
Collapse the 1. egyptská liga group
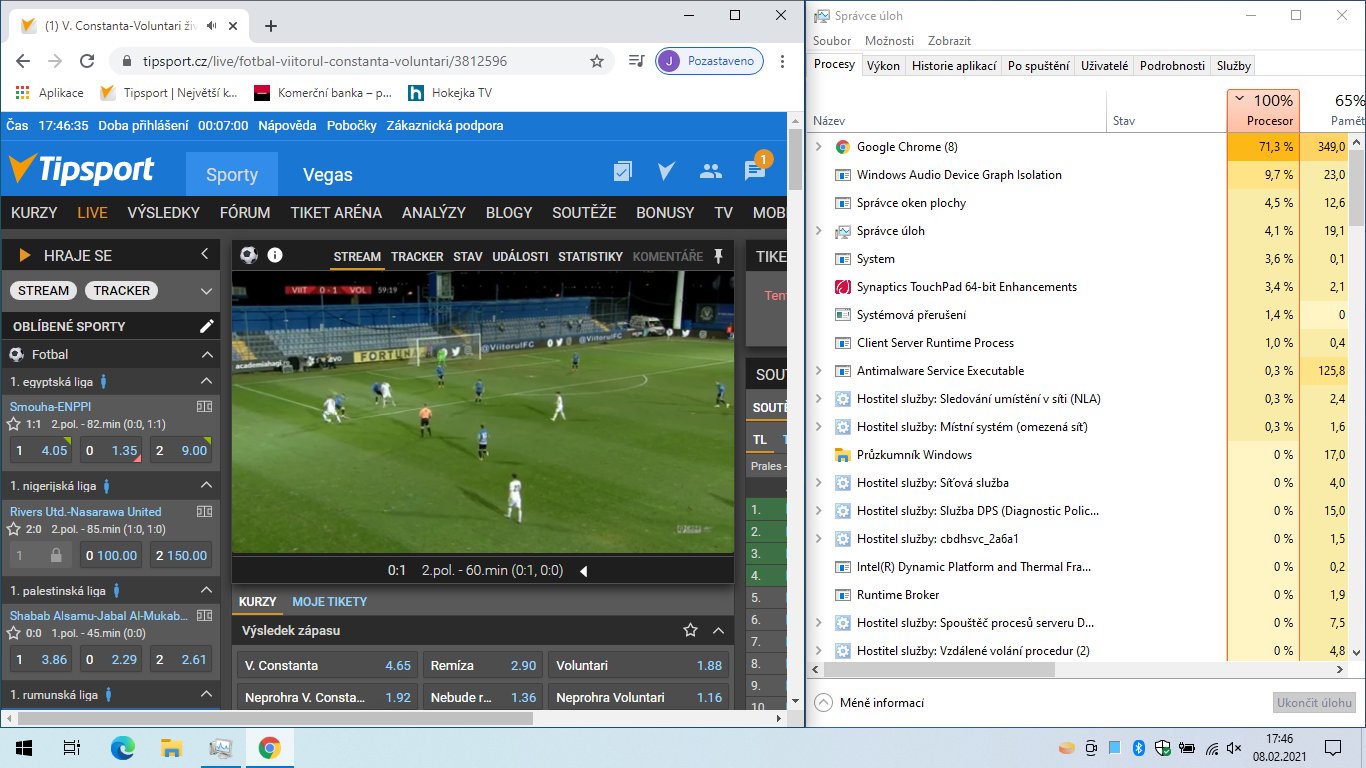click(x=207, y=381)
